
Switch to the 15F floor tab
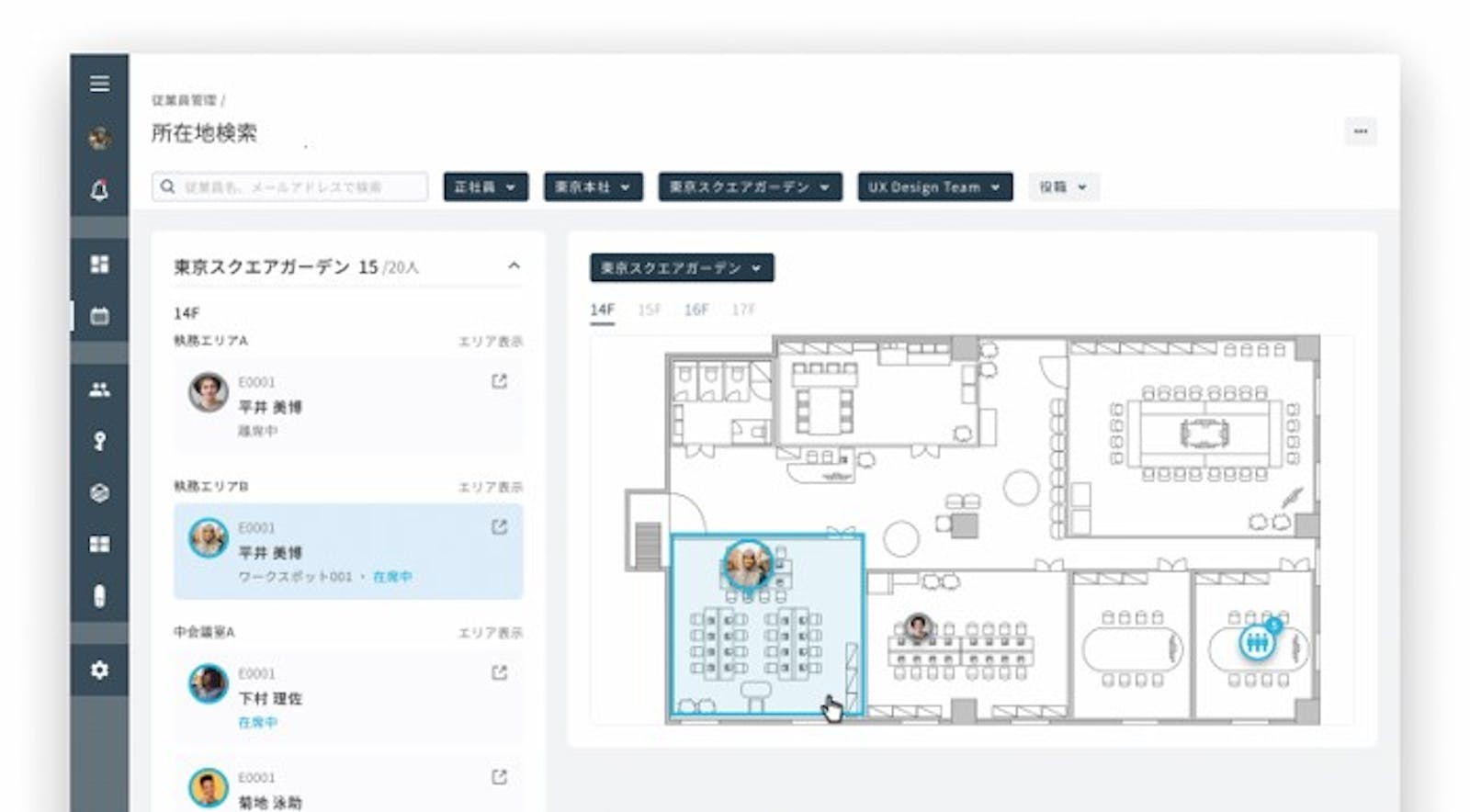pyautogui.click(x=649, y=310)
